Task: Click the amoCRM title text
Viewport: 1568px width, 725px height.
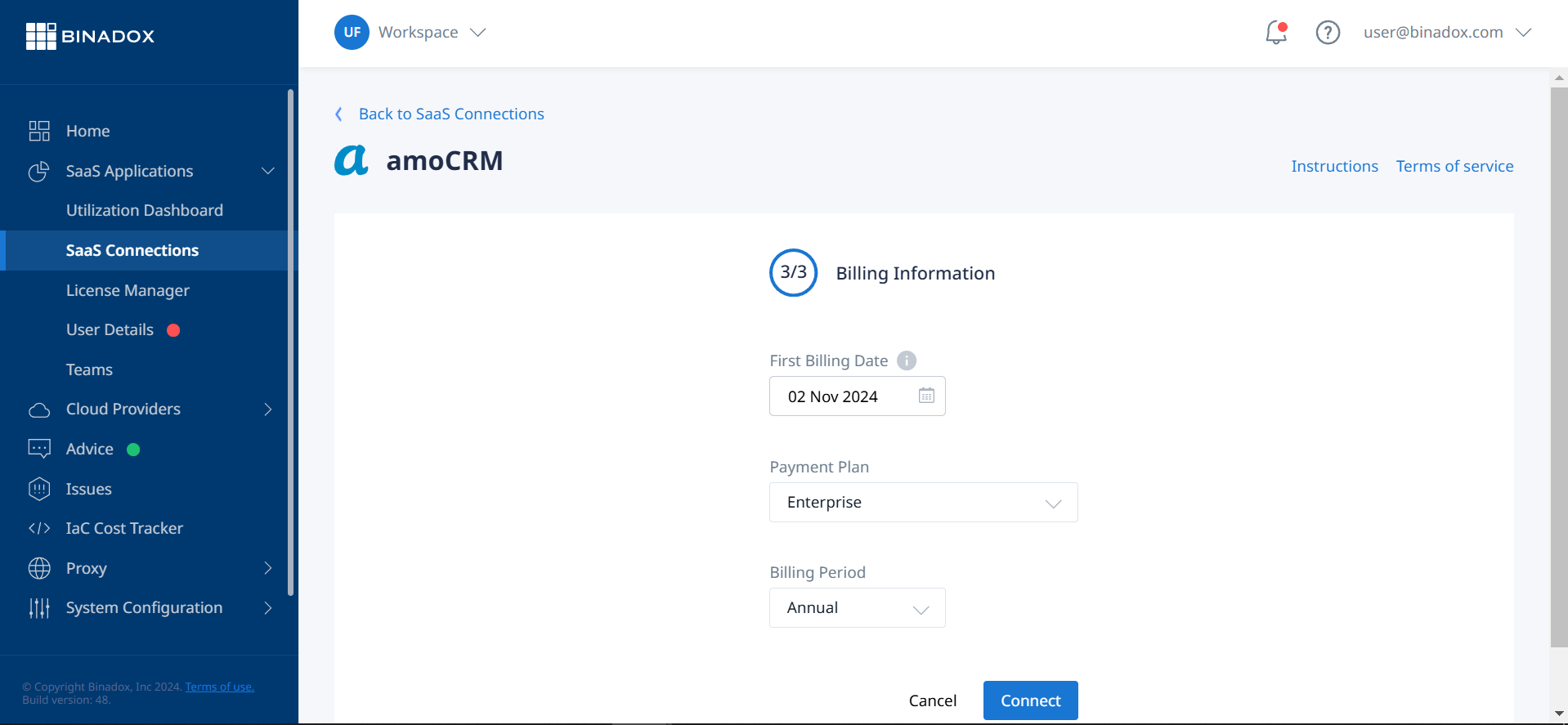Action: 444,161
